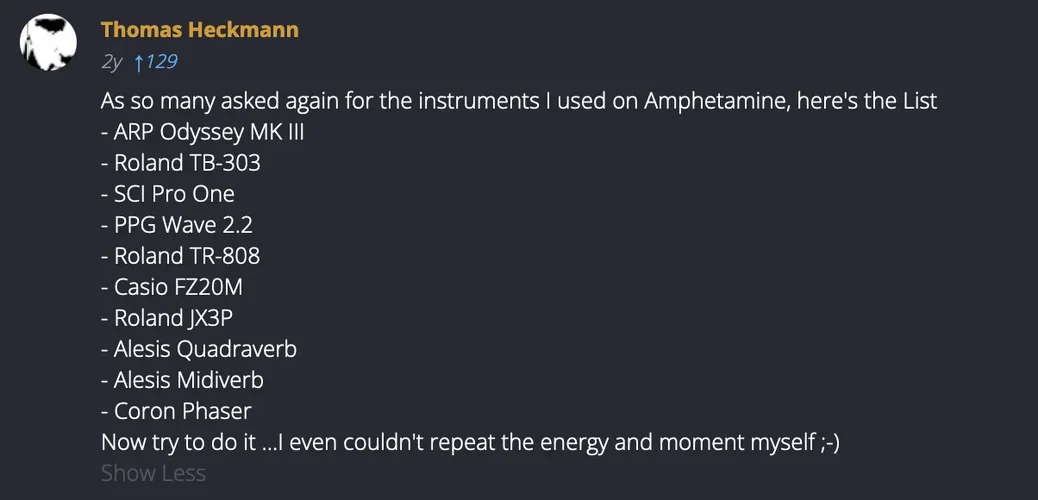This screenshot has width=1038, height=500.
Task: Click the ARP Odyssey MK III line
Action: coord(202,132)
